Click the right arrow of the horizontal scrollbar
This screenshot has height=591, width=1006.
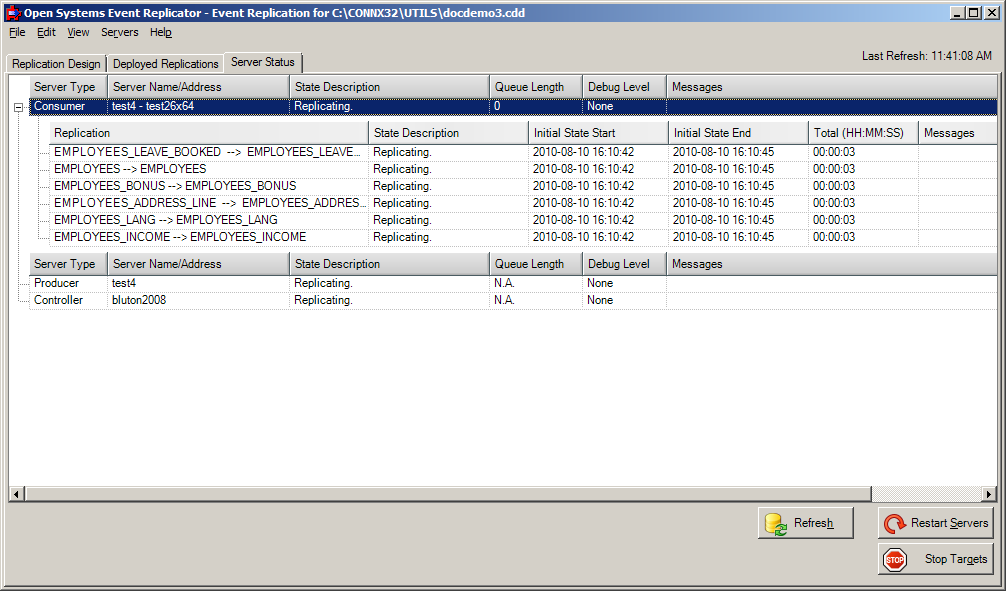coord(989,493)
